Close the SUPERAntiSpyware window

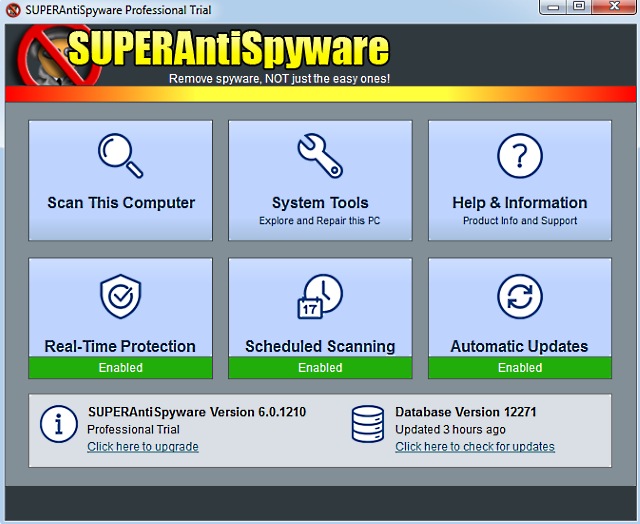tap(614, 6)
